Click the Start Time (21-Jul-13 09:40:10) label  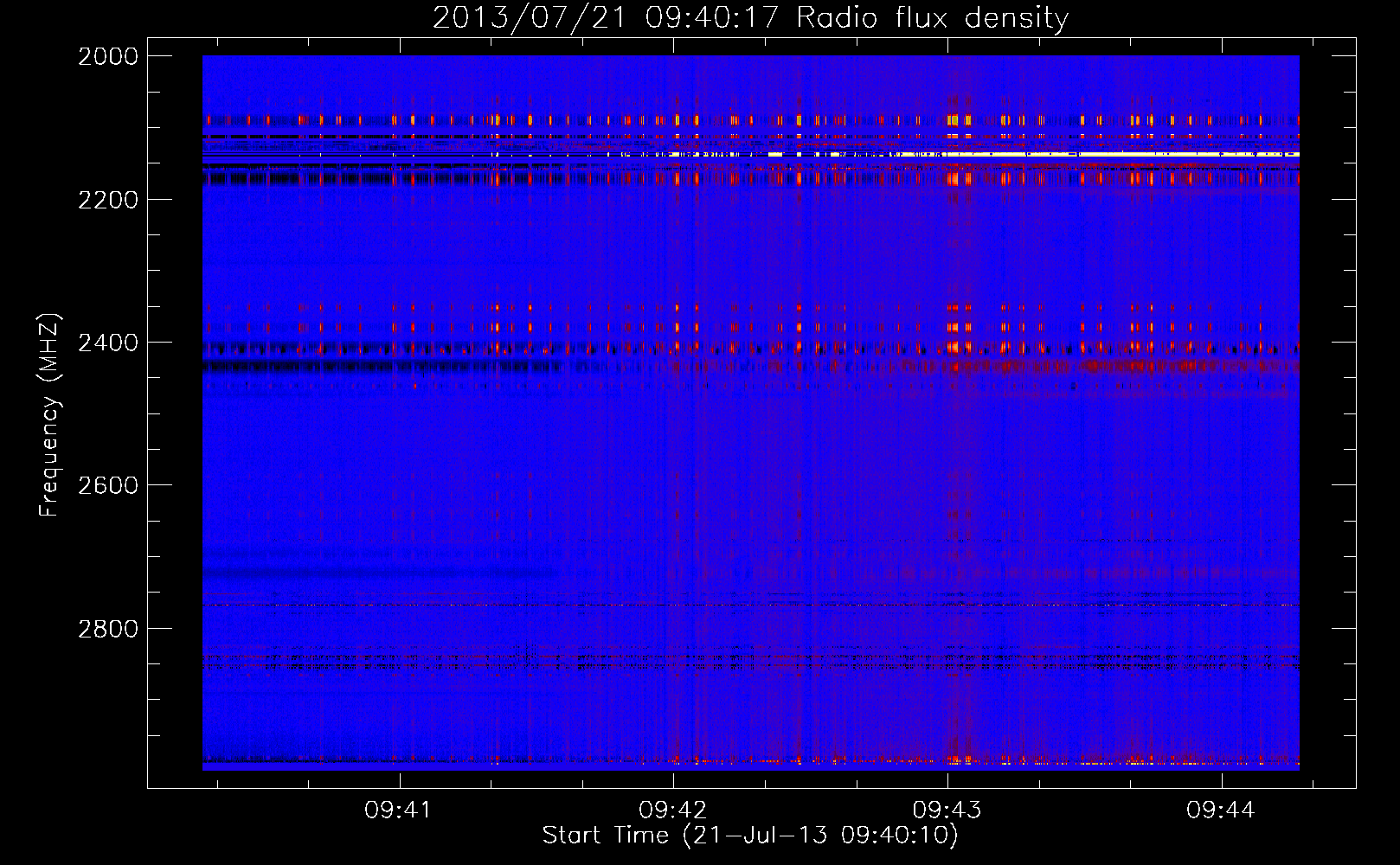click(750, 836)
